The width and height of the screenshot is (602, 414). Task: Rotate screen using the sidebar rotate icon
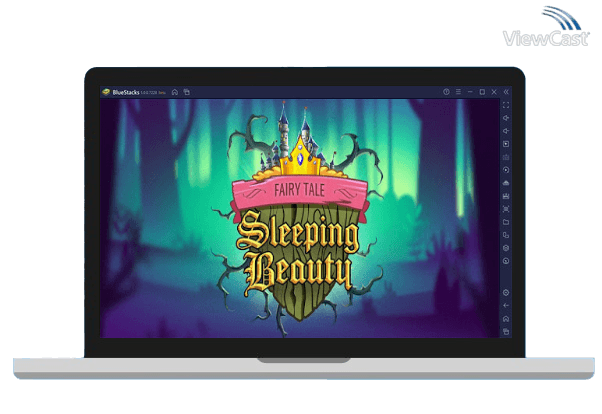point(506,235)
